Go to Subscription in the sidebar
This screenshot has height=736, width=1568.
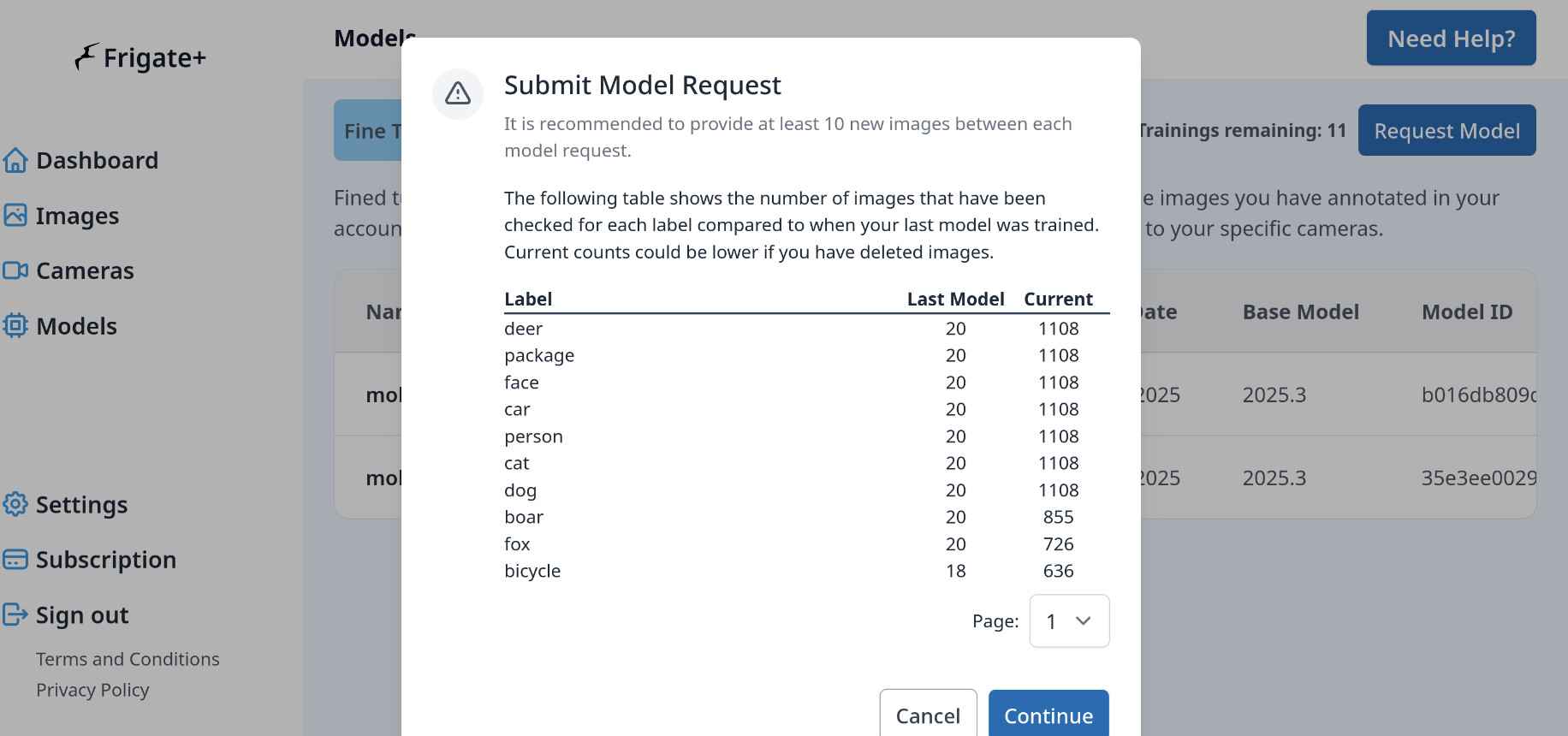pyautogui.click(x=105, y=560)
